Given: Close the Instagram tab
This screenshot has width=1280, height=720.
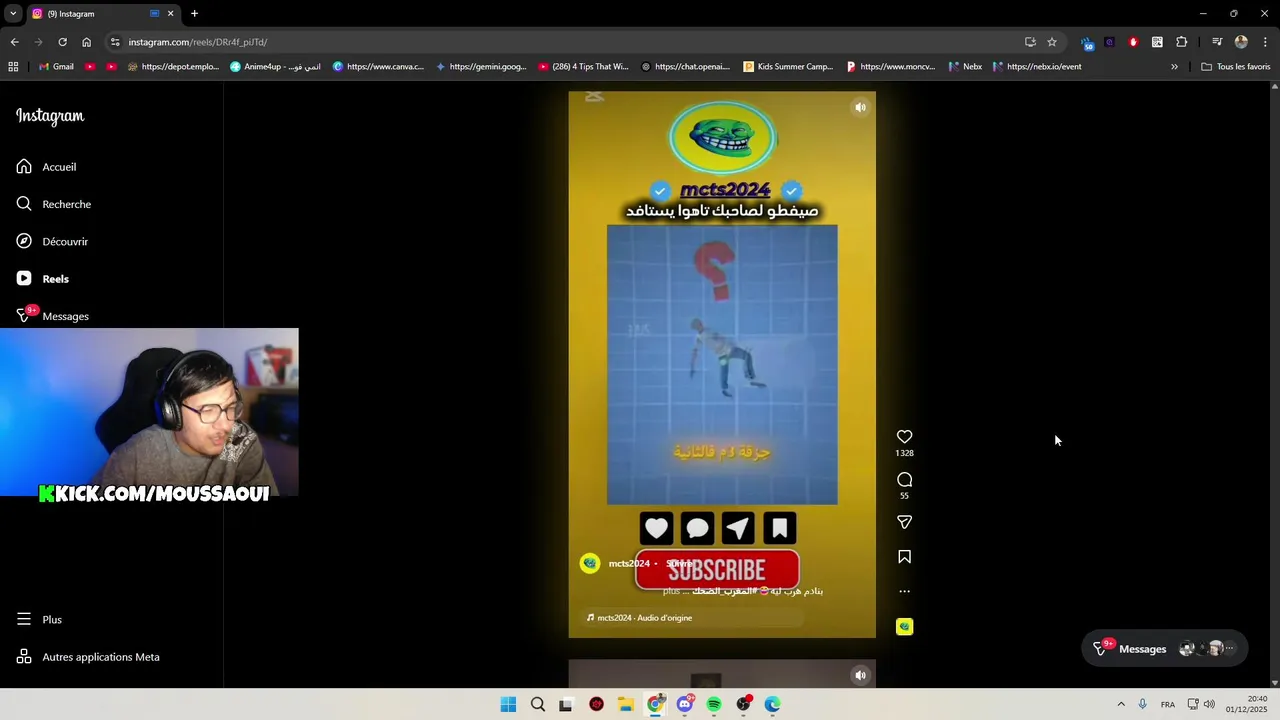Looking at the screenshot, I should [x=170, y=14].
